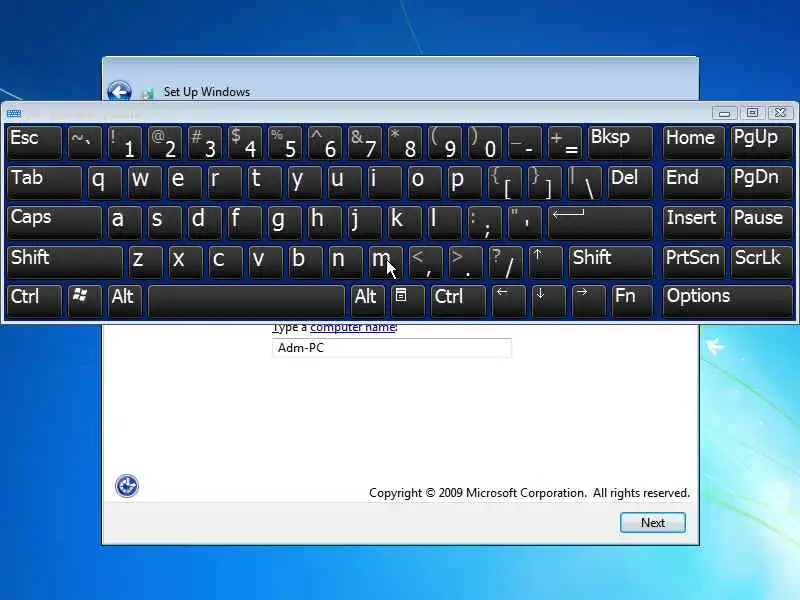Open the computer name help link
Screen dimensions: 800x600
pyautogui.click(x=353, y=327)
